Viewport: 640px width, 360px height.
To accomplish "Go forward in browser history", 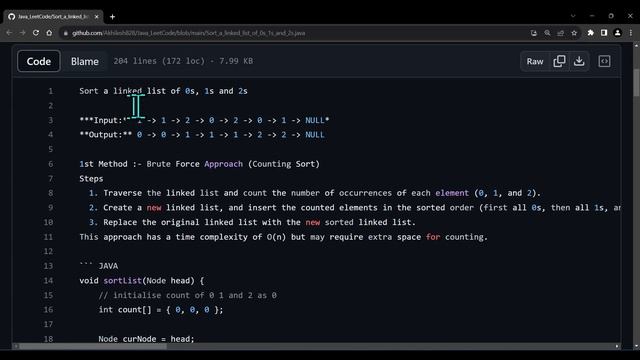I will pos(22,33).
